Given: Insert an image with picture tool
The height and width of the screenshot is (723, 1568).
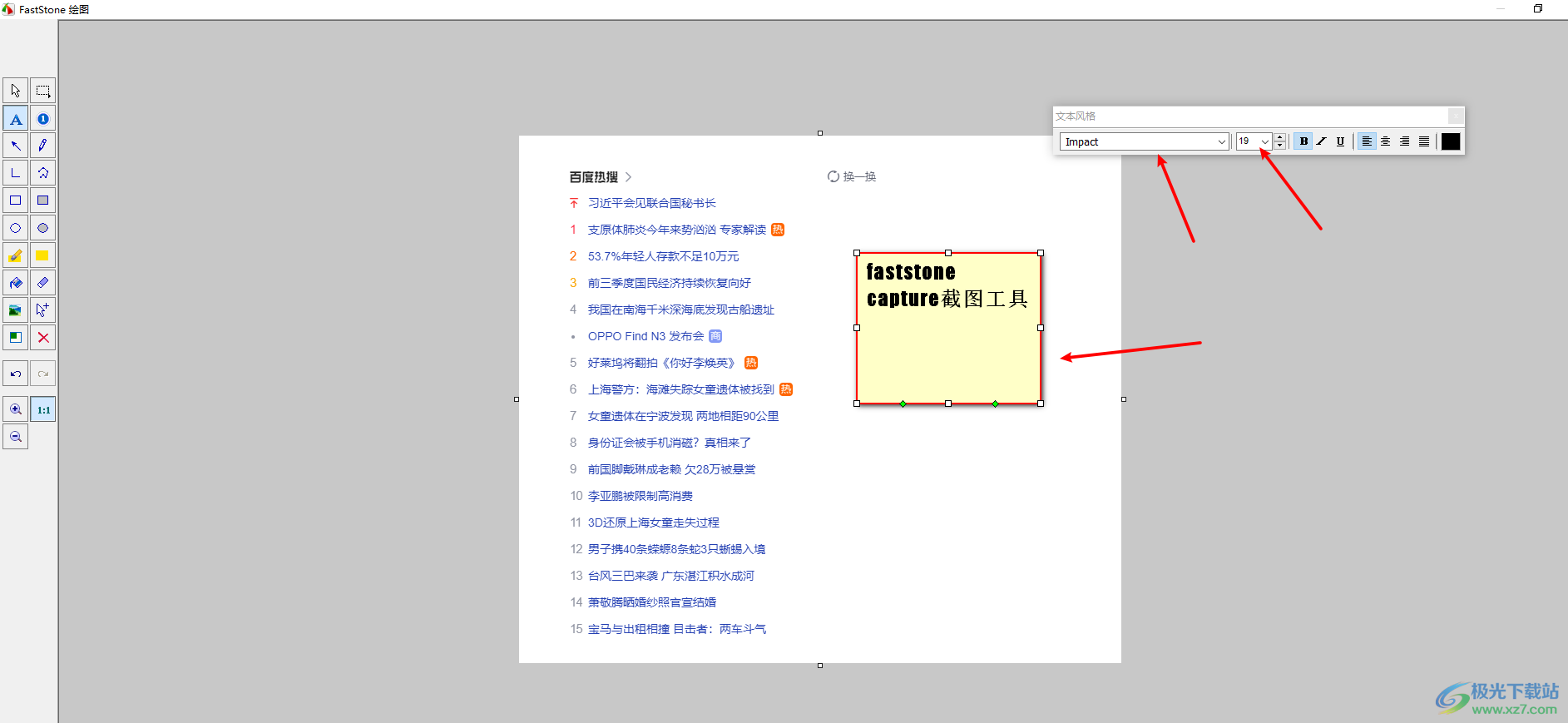Looking at the screenshot, I should (x=15, y=310).
